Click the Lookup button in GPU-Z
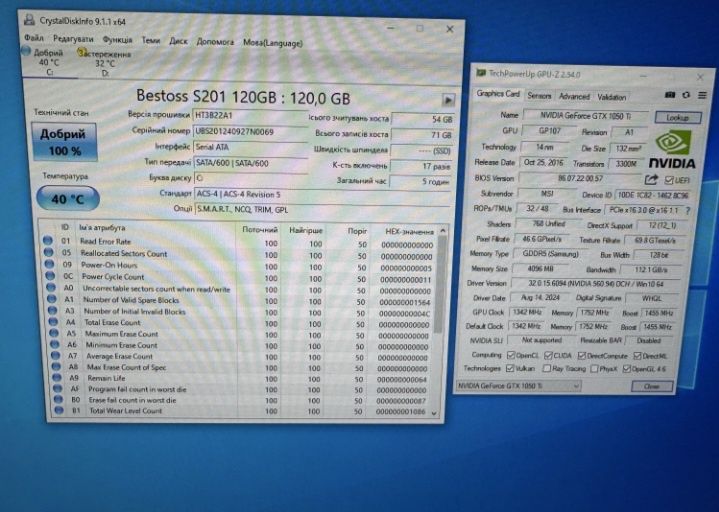This screenshot has height=512, width=719. point(678,118)
